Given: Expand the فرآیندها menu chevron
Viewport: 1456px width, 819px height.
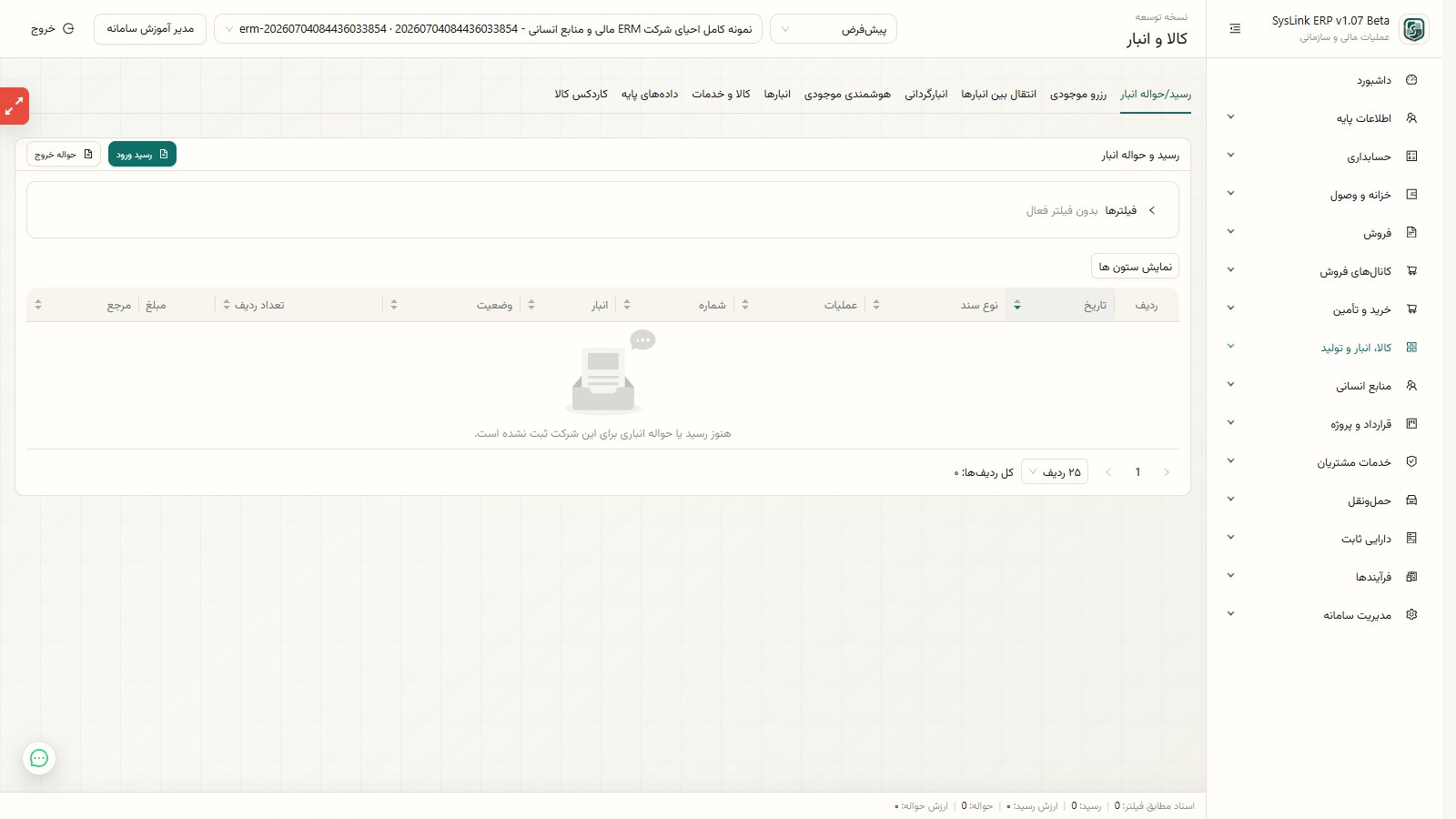Looking at the screenshot, I should coord(1230,576).
